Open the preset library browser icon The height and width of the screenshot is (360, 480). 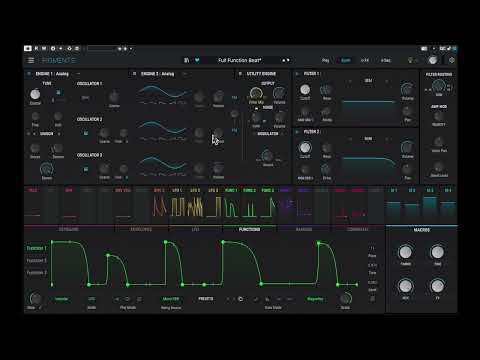tap(187, 60)
